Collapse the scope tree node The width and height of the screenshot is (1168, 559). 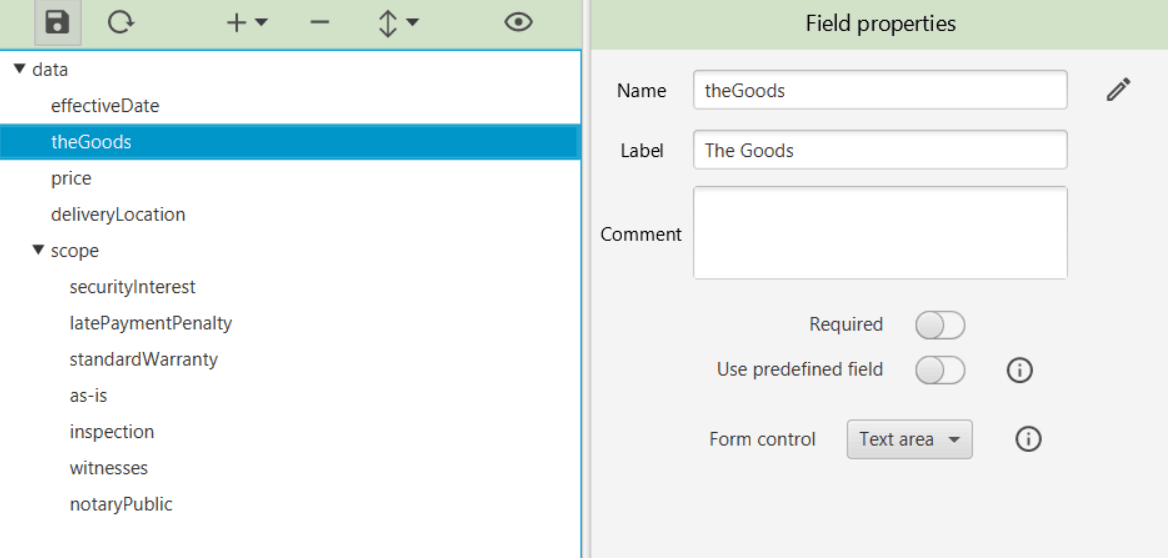(38, 250)
